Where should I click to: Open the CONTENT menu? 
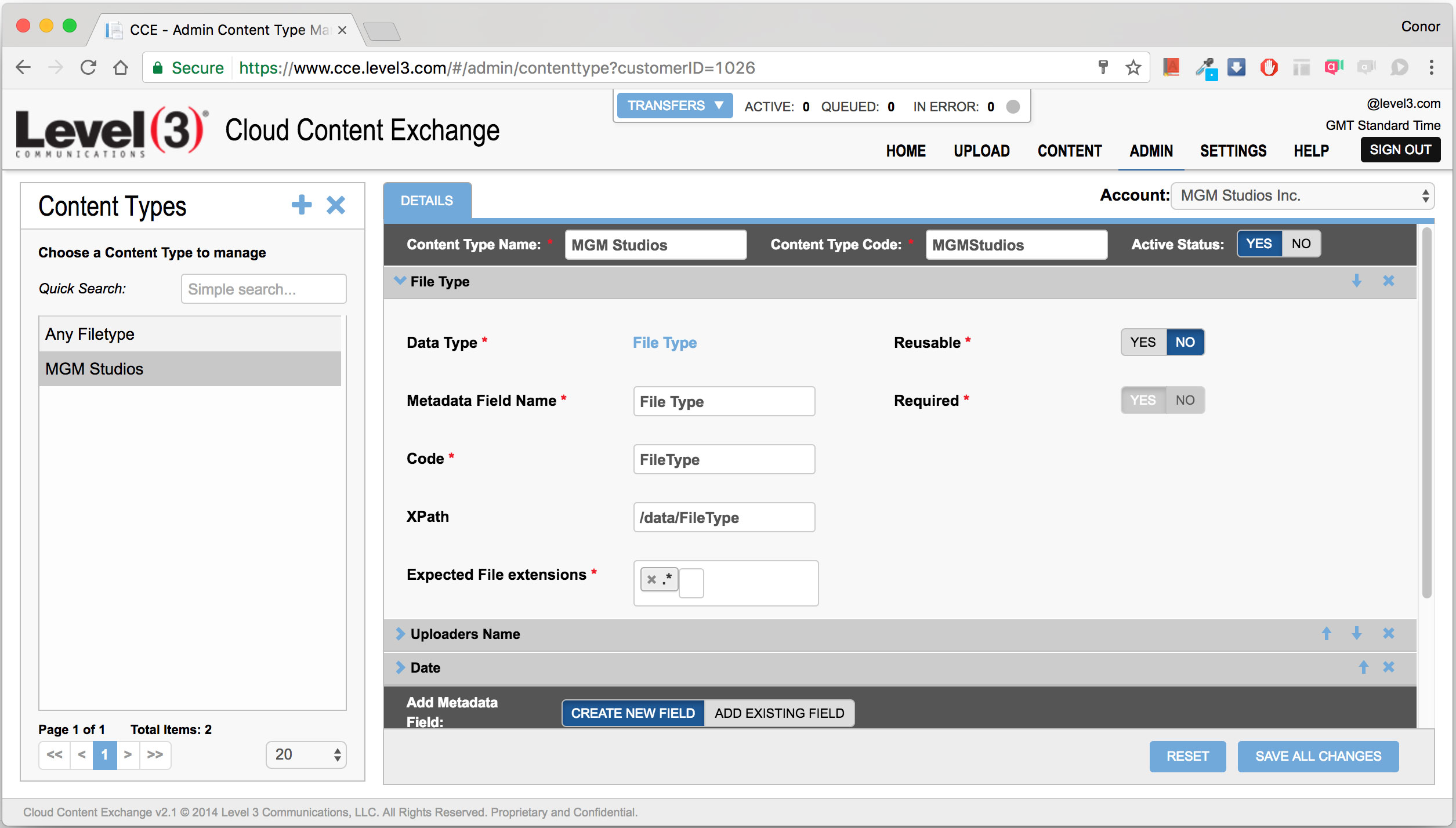[x=1070, y=151]
